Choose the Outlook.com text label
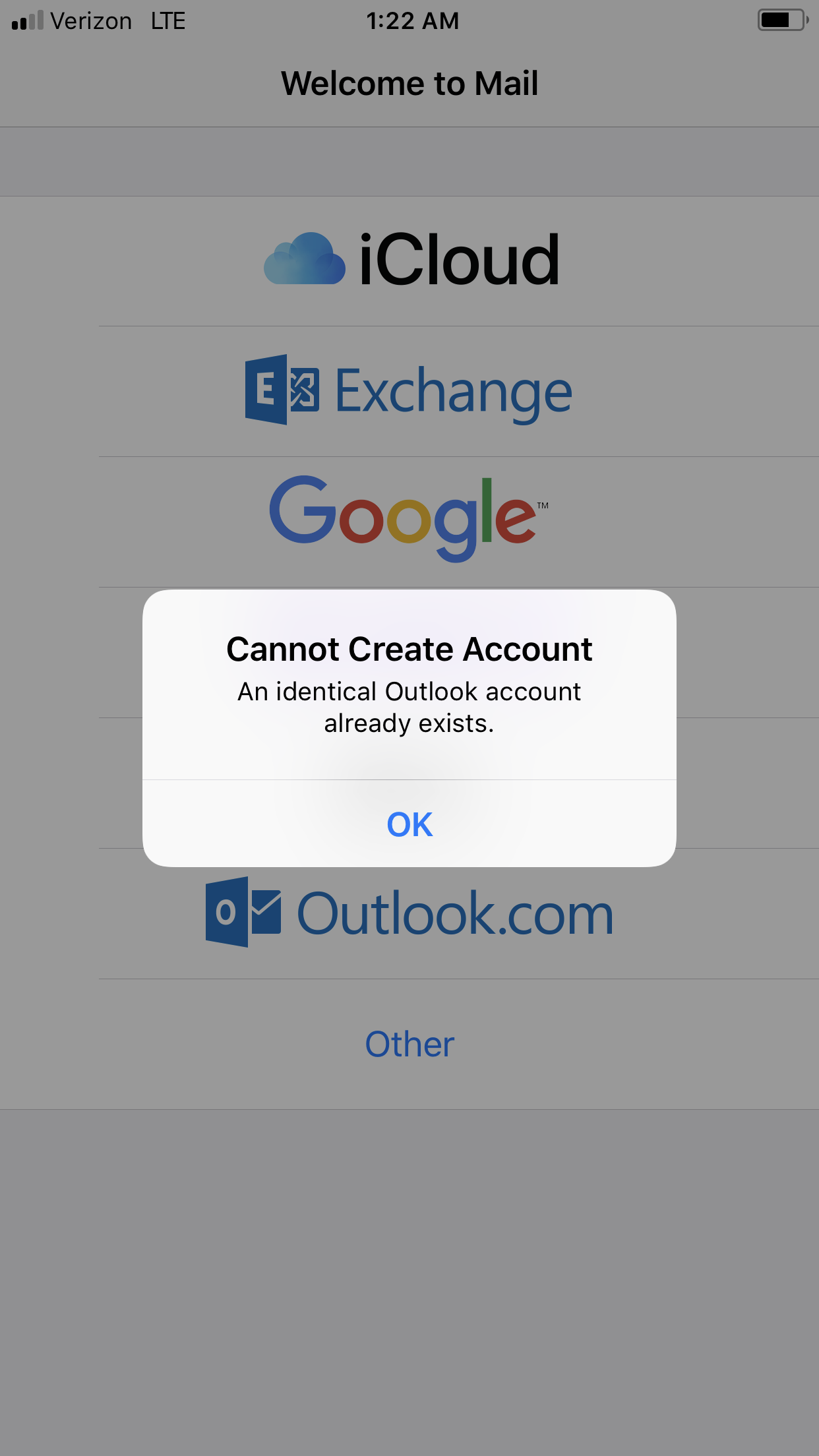 (x=456, y=914)
